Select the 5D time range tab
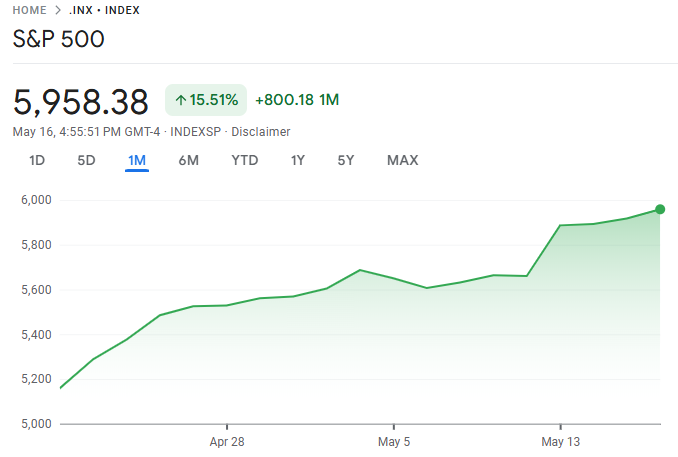This screenshot has width=678, height=457. [x=86, y=160]
